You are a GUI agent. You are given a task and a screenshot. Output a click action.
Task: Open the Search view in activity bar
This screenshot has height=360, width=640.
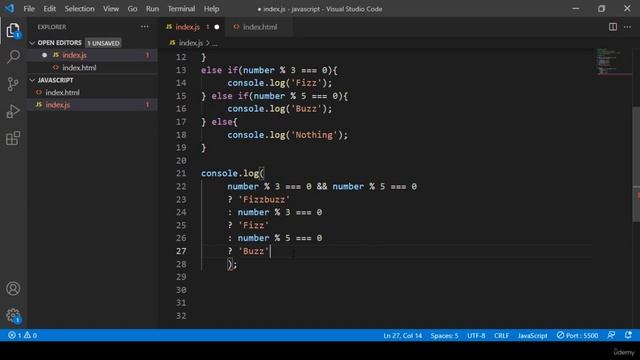(13, 56)
